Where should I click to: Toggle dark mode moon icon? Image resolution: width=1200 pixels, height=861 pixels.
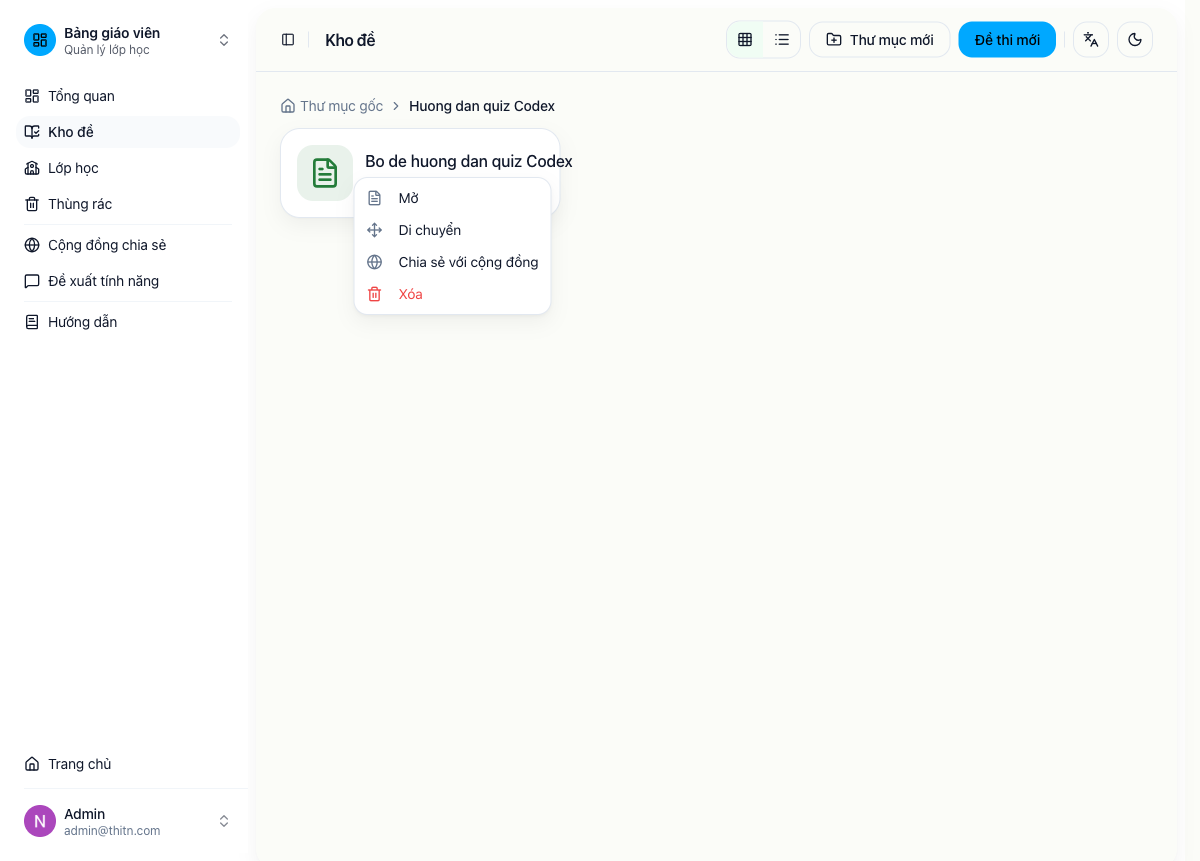coord(1135,40)
